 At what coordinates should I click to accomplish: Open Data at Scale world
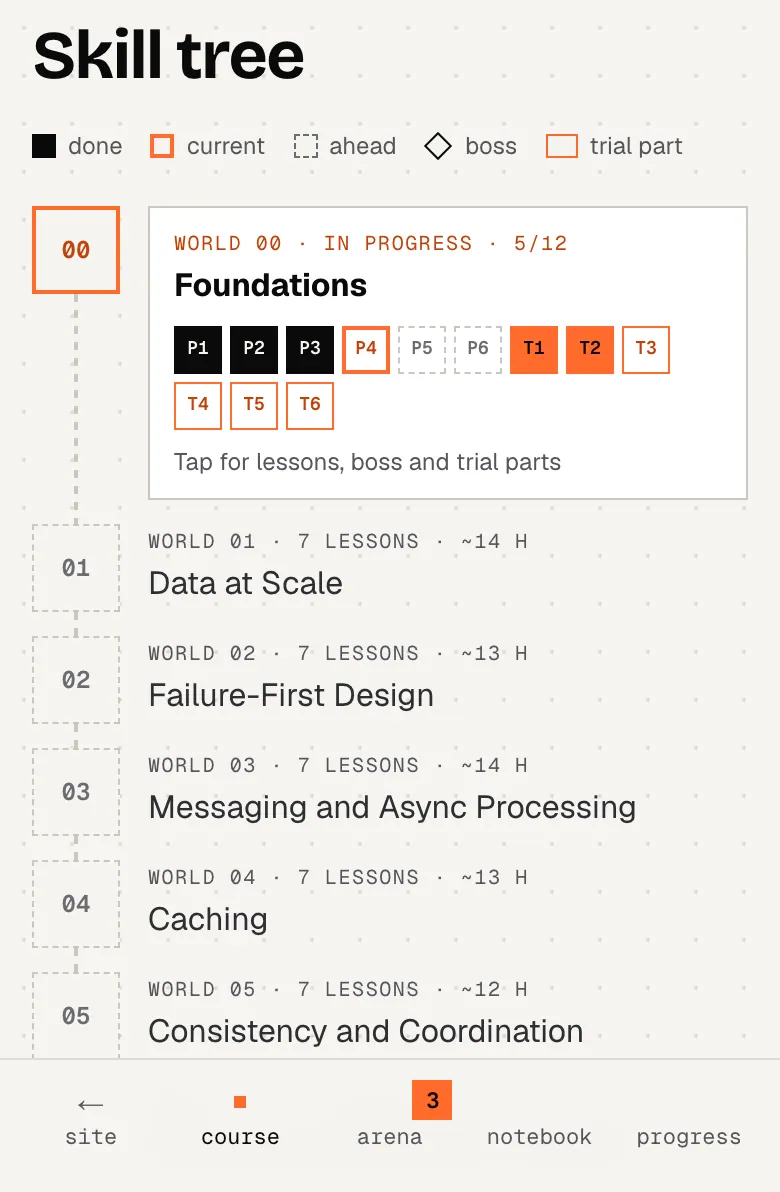click(x=246, y=584)
